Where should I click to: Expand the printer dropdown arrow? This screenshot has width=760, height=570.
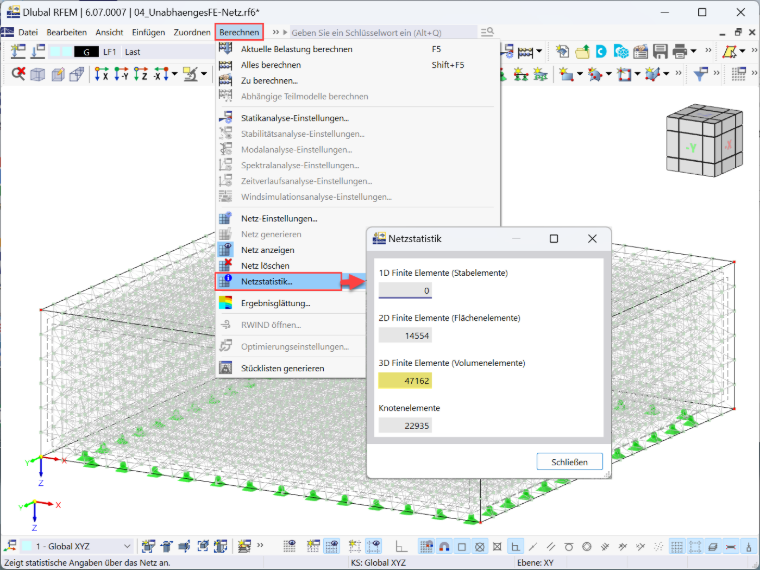(x=693, y=51)
